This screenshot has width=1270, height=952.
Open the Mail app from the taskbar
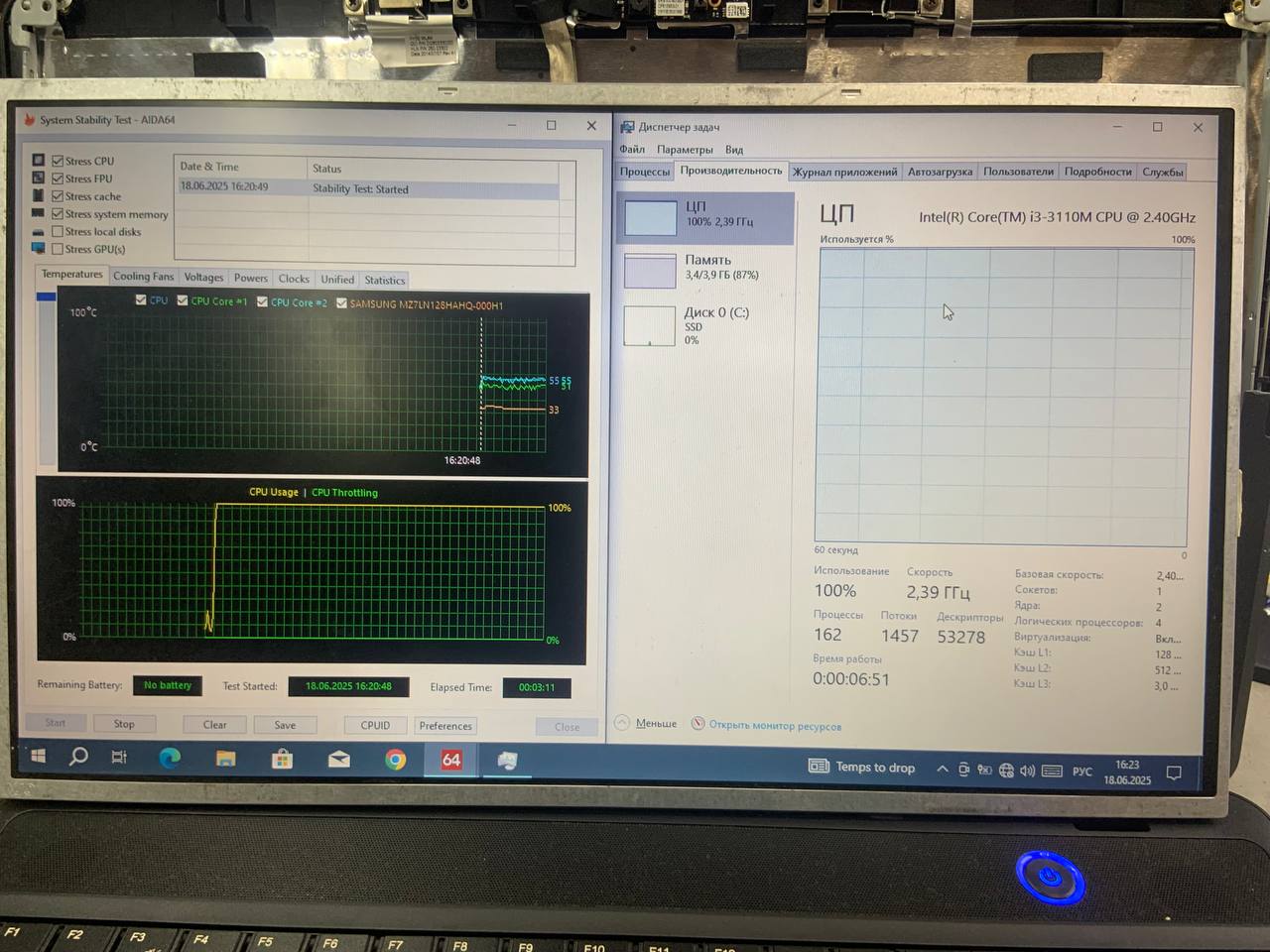click(x=338, y=759)
